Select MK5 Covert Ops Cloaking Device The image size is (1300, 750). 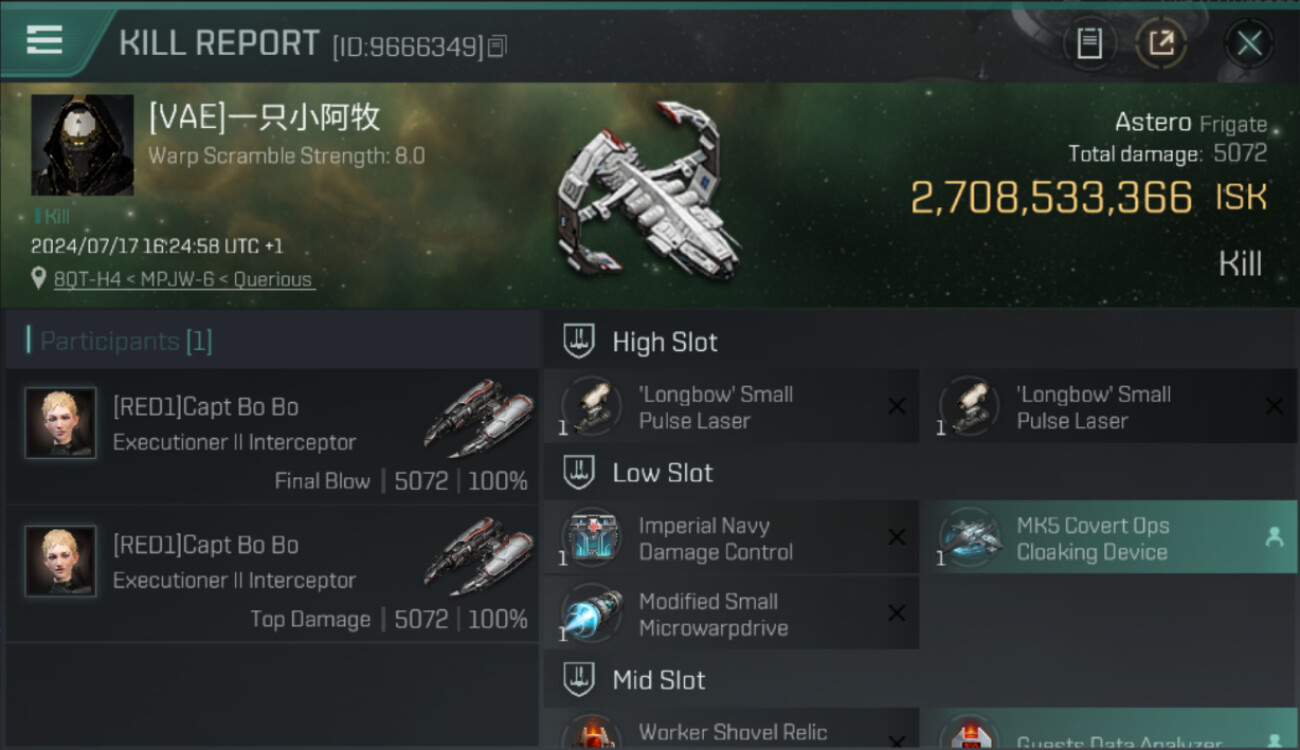coord(1110,537)
